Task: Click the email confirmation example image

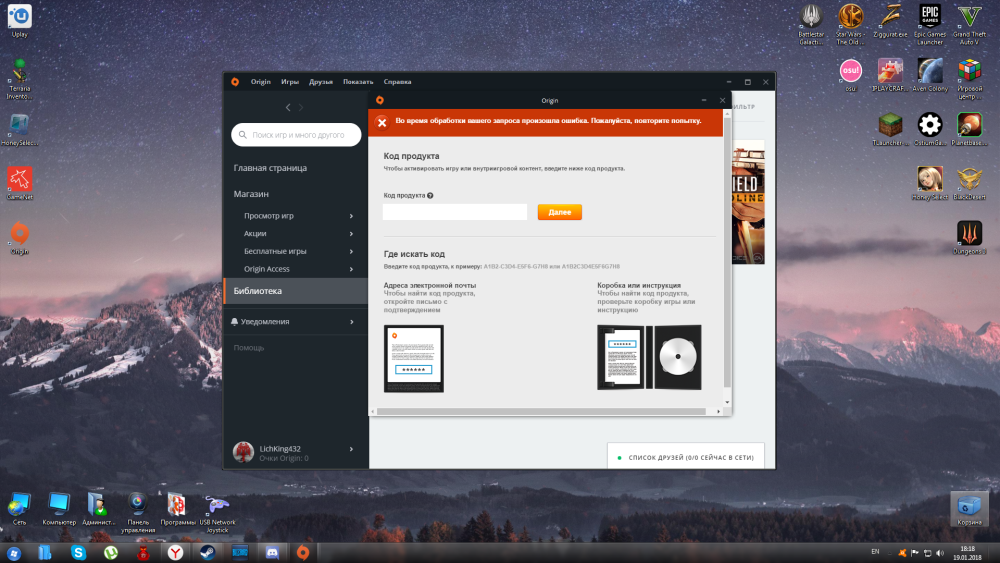Action: (414, 358)
